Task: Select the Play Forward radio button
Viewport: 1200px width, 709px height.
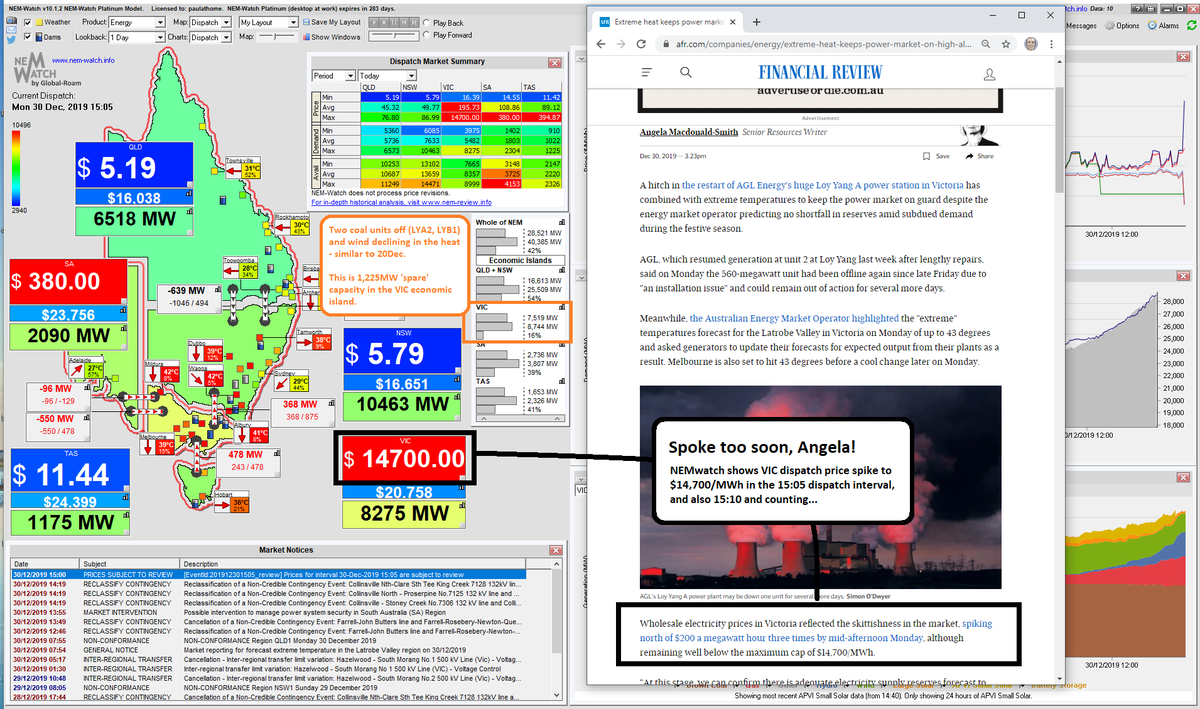Action: tap(428, 35)
